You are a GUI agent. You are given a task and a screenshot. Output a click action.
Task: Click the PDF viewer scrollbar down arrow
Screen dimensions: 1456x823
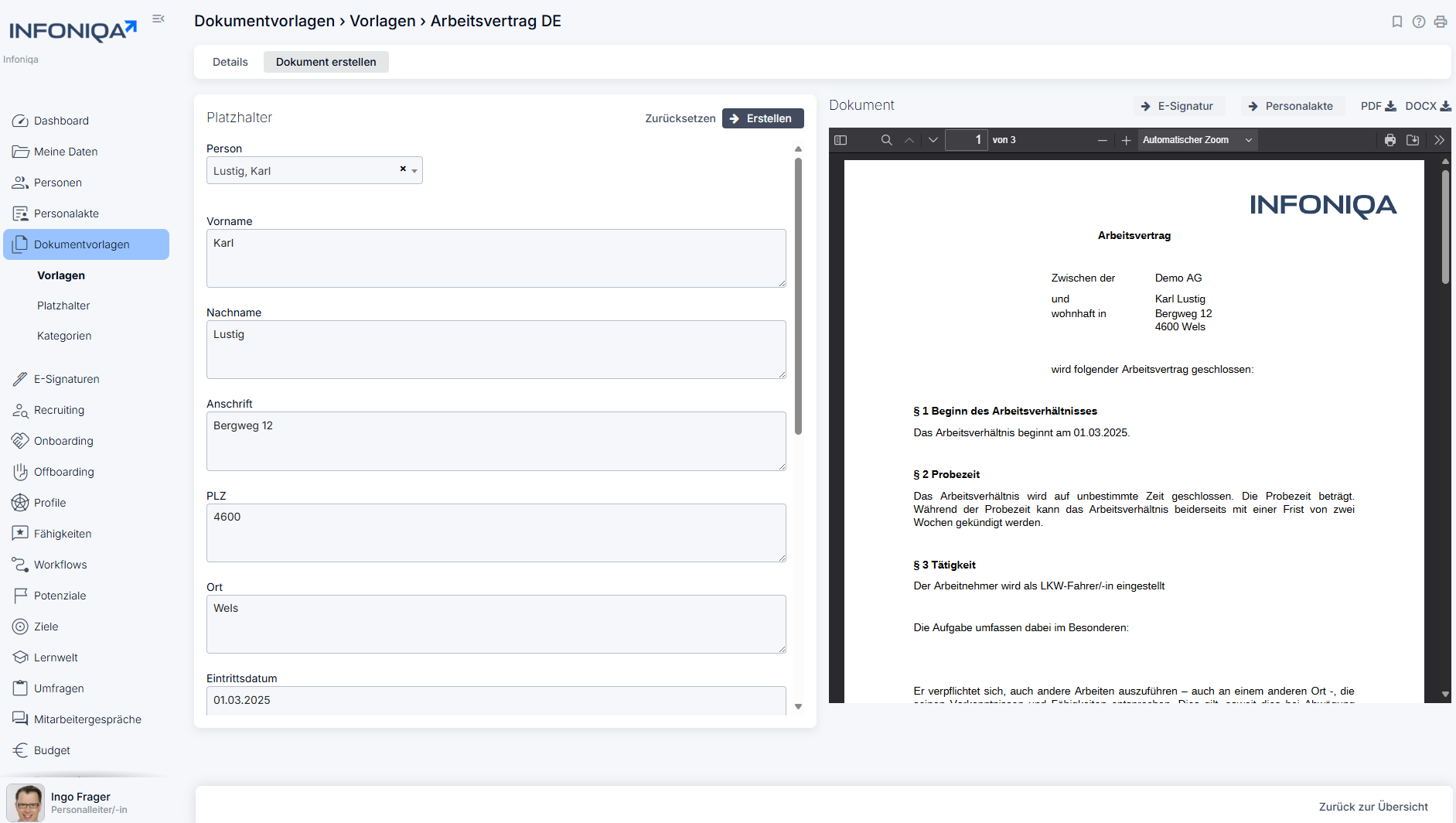[x=1444, y=695]
